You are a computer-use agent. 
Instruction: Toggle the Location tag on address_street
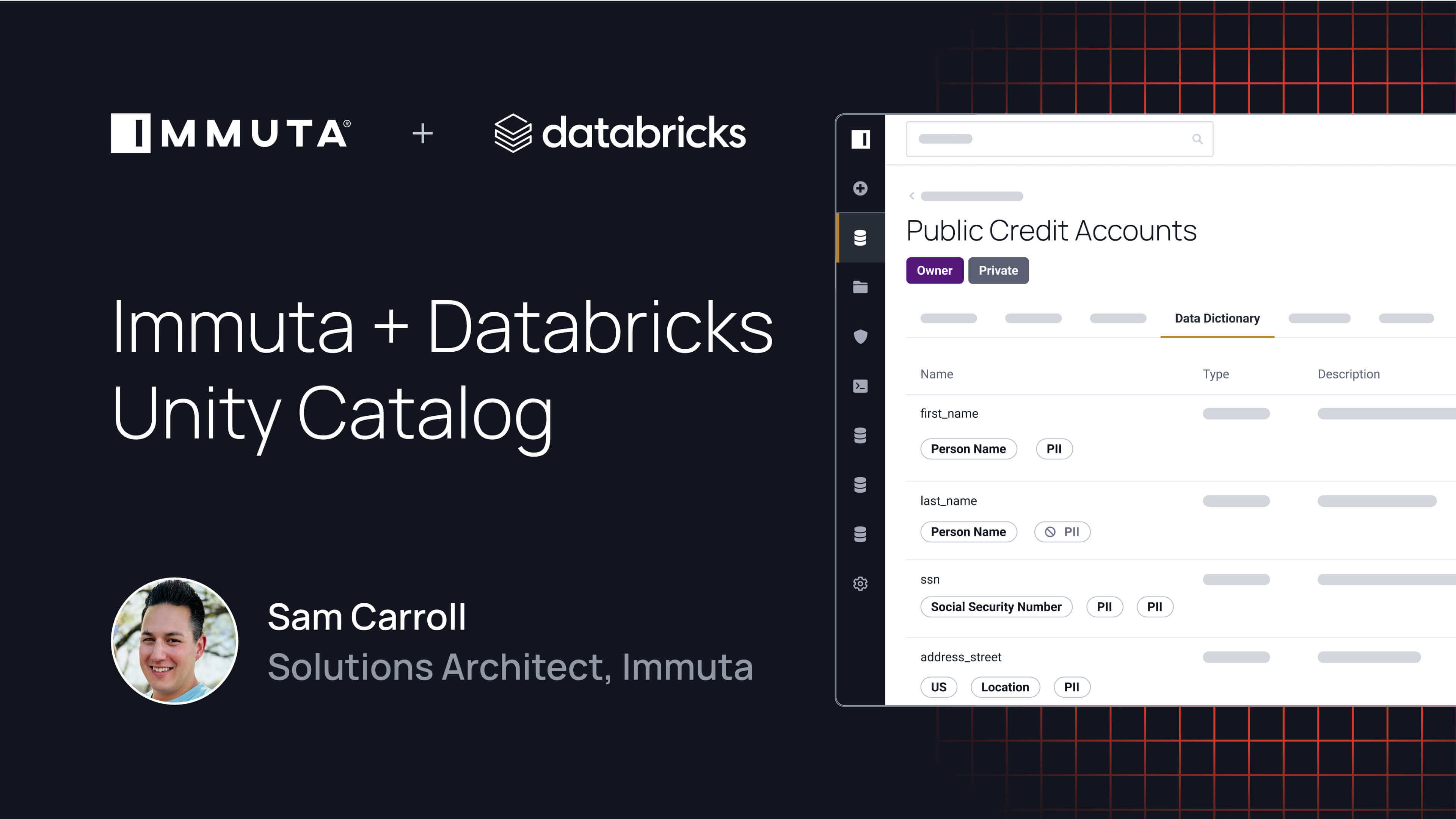[1005, 687]
